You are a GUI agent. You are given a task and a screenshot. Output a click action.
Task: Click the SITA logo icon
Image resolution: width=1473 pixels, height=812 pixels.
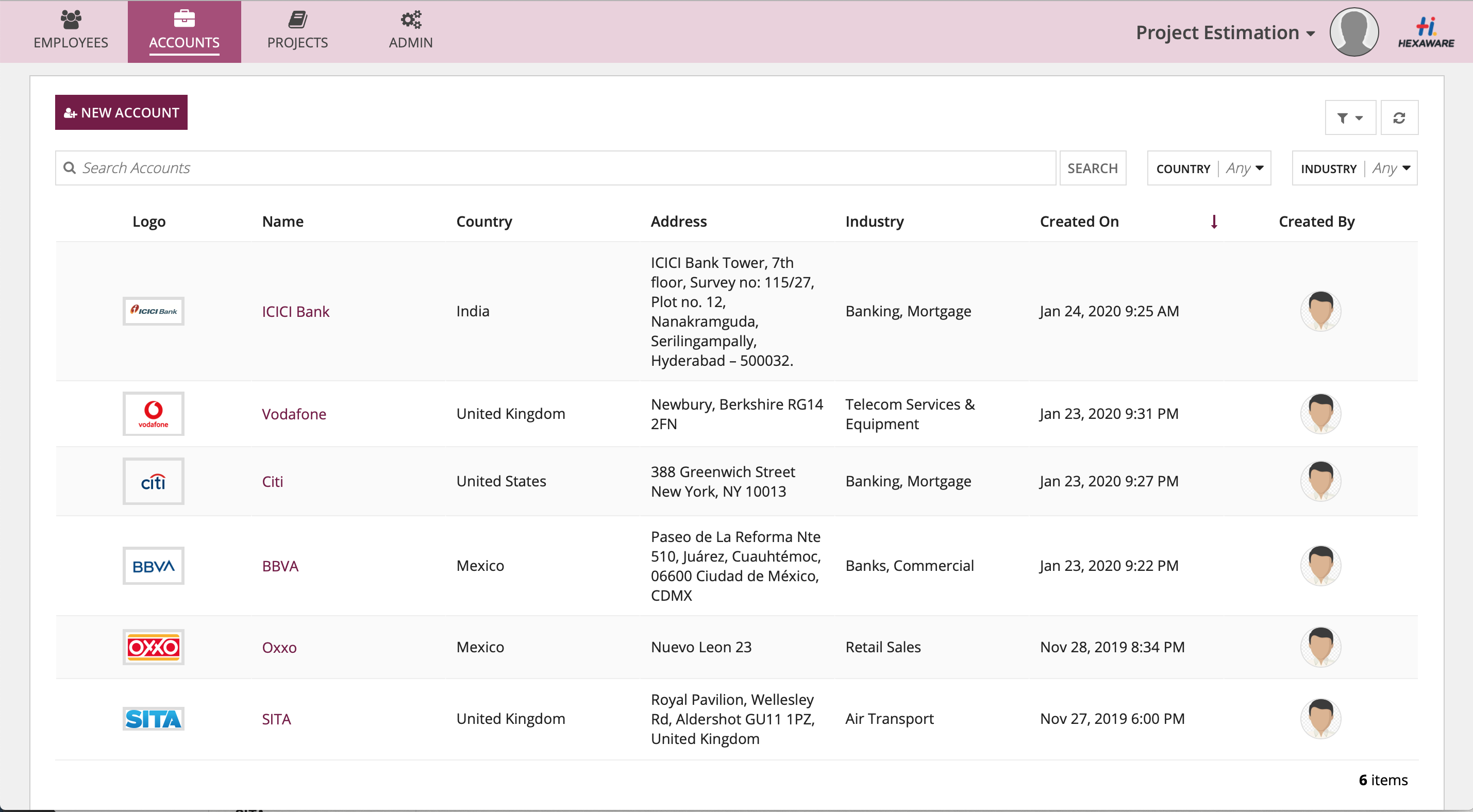click(153, 719)
